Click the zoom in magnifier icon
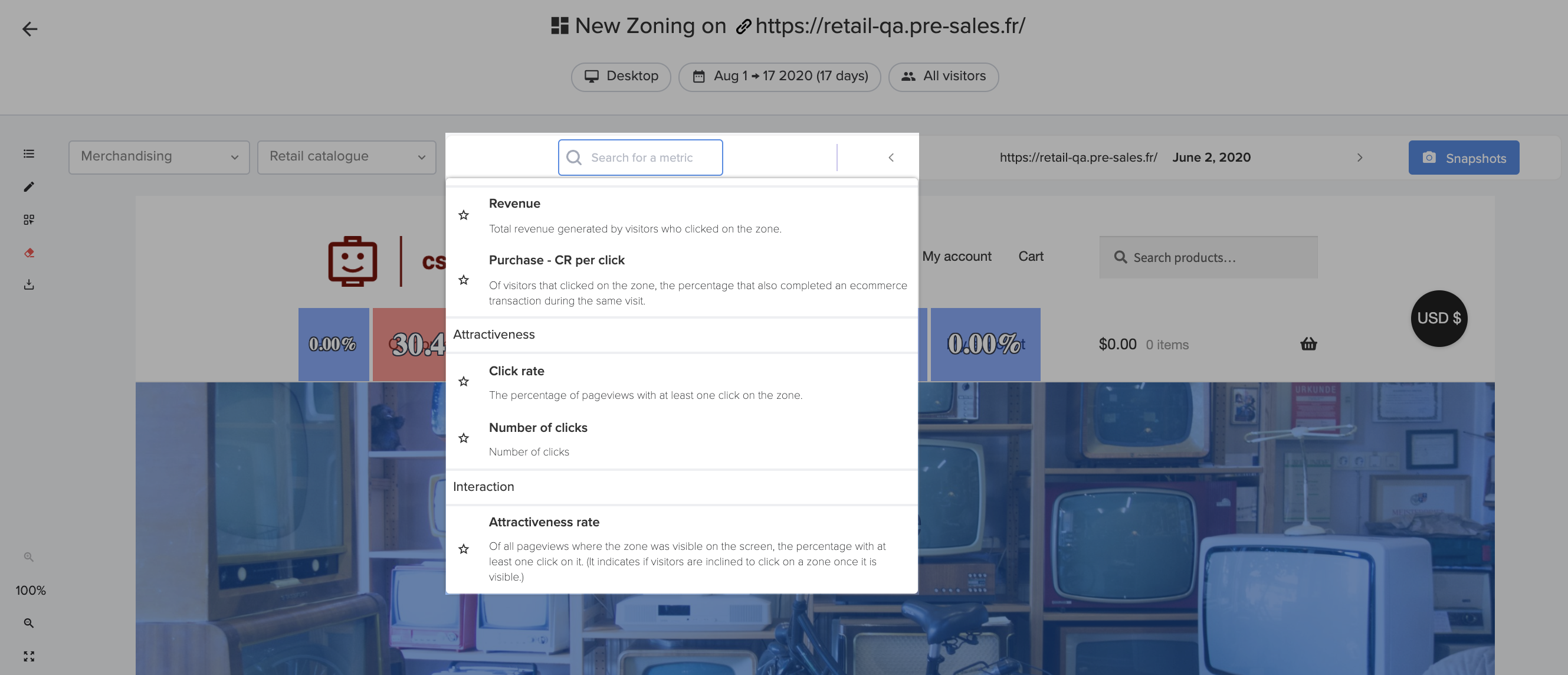This screenshot has width=1568, height=675. pyautogui.click(x=28, y=622)
